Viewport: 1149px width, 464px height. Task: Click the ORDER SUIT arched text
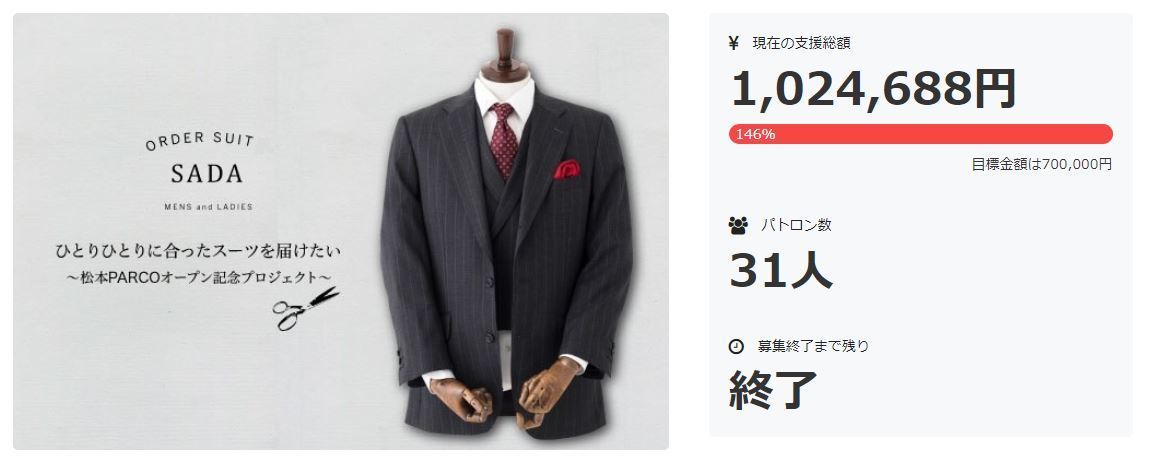199,140
